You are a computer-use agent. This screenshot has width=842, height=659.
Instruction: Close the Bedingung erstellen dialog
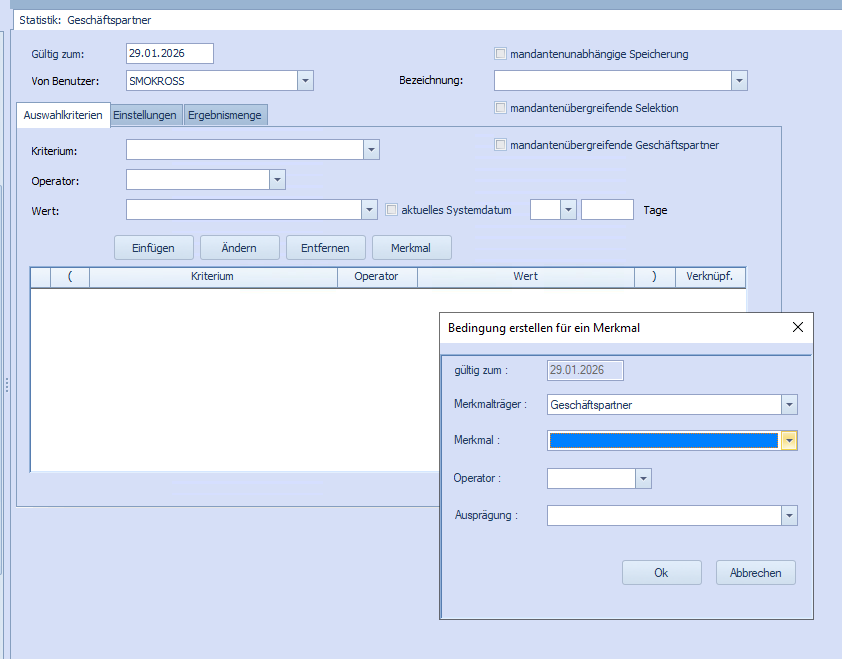(797, 327)
